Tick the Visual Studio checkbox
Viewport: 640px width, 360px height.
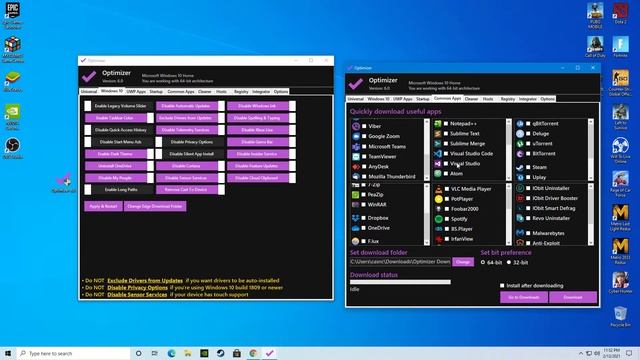pos(446,164)
